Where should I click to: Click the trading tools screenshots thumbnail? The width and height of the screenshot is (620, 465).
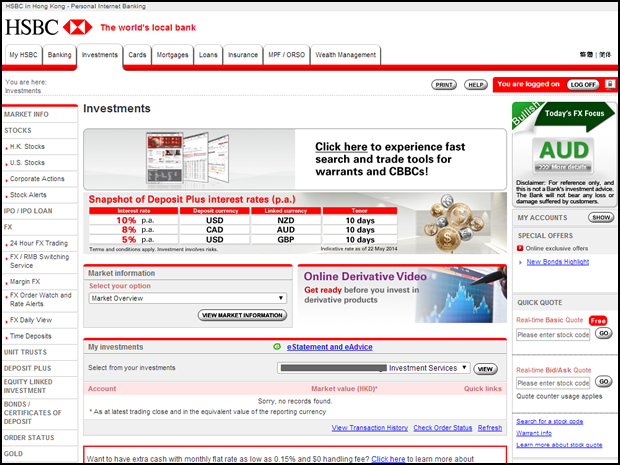coord(187,159)
